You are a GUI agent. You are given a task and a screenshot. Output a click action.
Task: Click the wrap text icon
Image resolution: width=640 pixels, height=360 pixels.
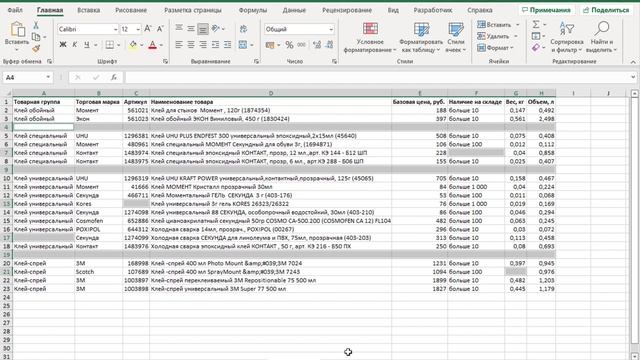pyautogui.click(x=243, y=29)
